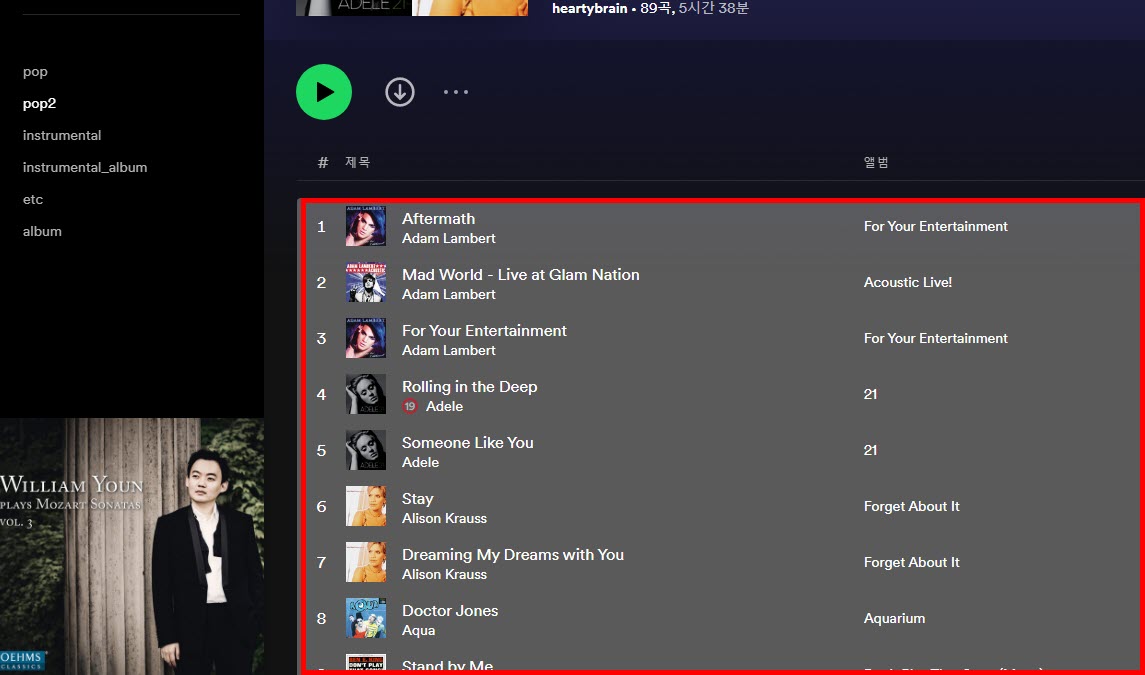Open Forget About It album link in row 6
Image resolution: width=1145 pixels, height=675 pixels.
(911, 506)
